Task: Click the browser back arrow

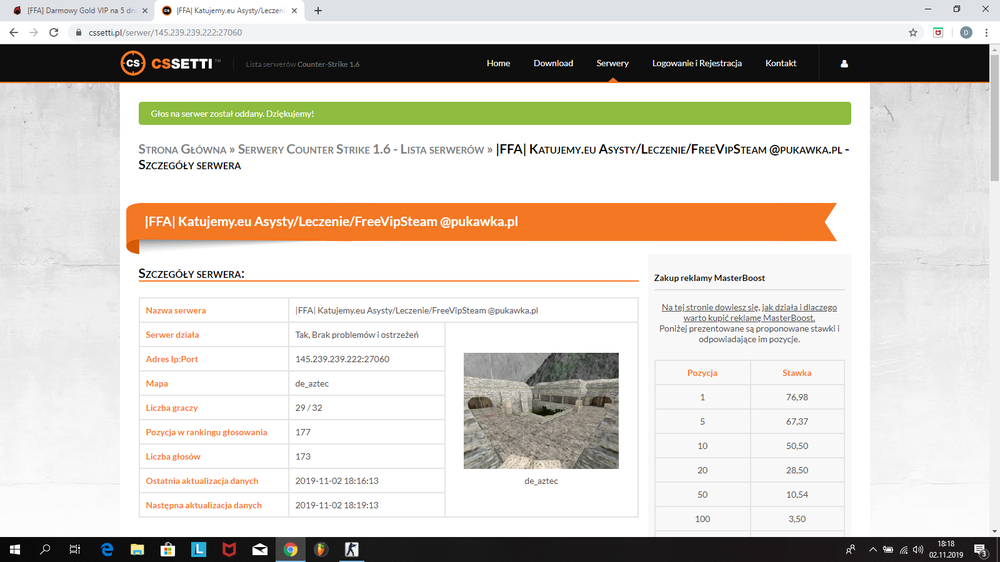Action: pos(13,33)
